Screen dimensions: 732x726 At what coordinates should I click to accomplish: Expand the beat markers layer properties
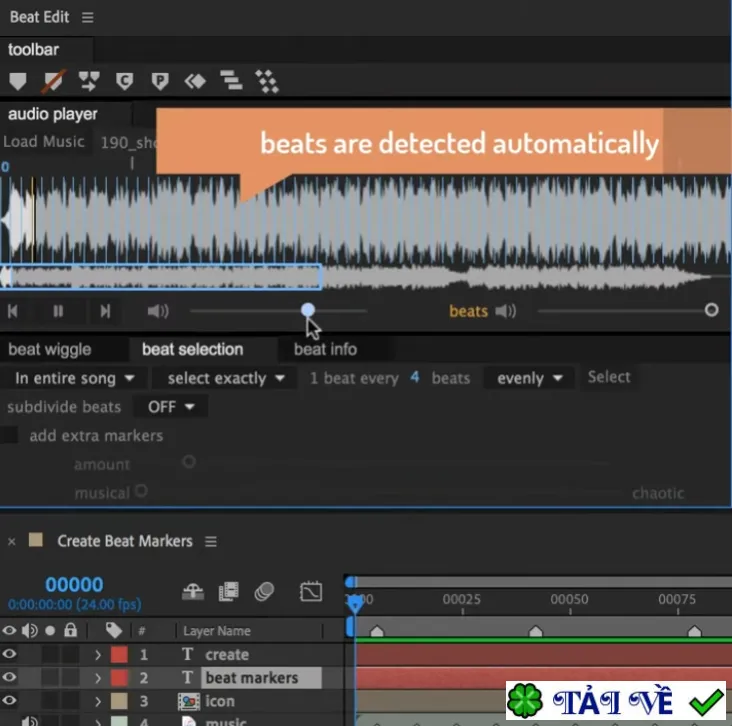(98, 678)
